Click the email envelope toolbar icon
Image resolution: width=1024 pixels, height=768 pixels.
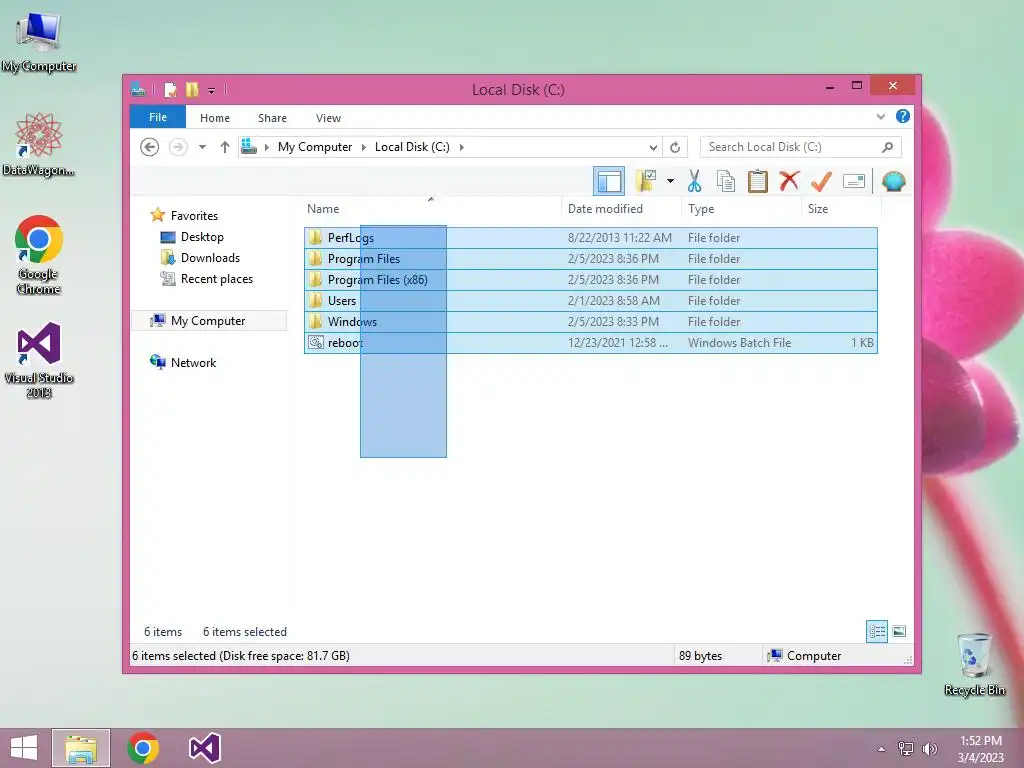coord(854,181)
